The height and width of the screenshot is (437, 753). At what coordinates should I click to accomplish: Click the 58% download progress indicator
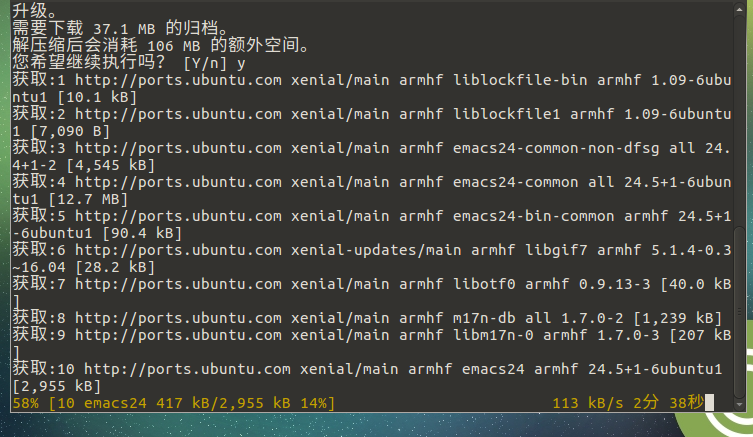point(26,403)
